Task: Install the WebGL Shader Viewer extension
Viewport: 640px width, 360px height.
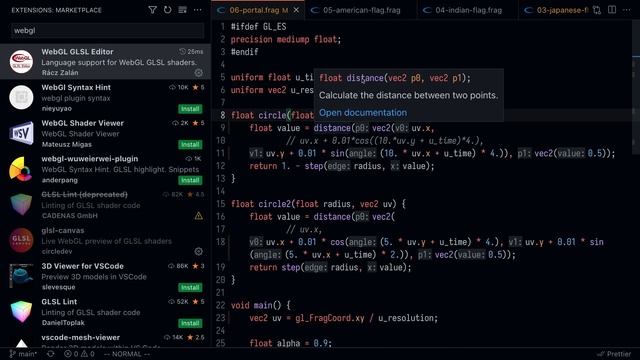Action: coord(190,144)
